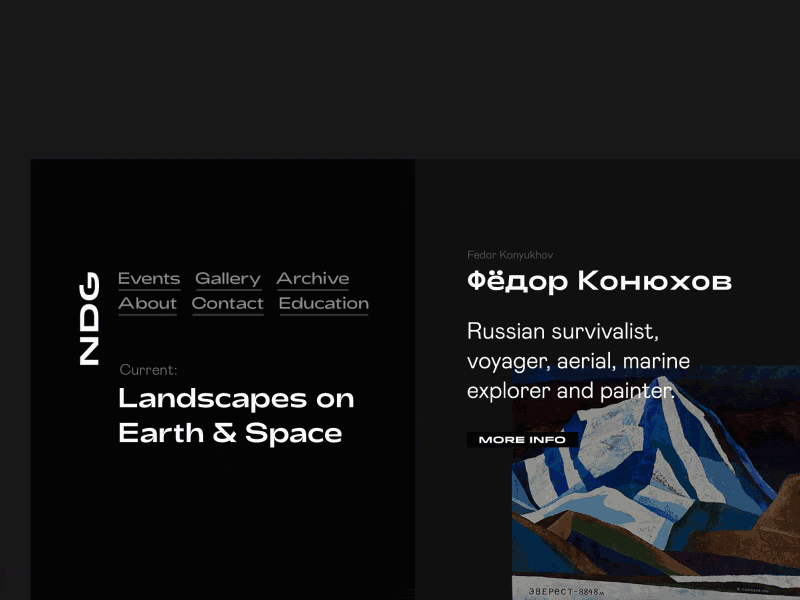The height and width of the screenshot is (600, 800).
Task: Select the Education menu item
Action: 323,304
